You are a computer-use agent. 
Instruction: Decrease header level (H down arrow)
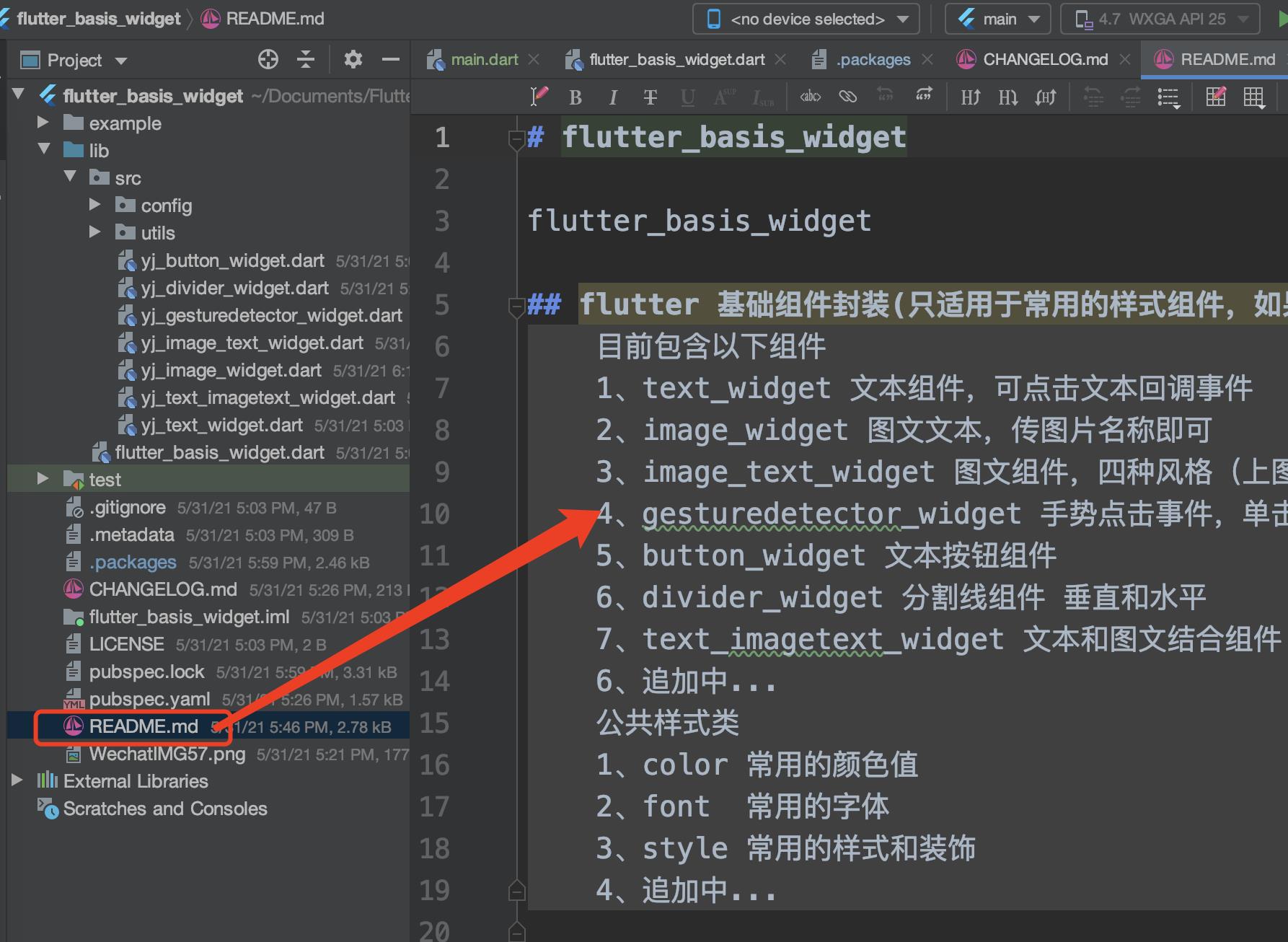point(1008,97)
